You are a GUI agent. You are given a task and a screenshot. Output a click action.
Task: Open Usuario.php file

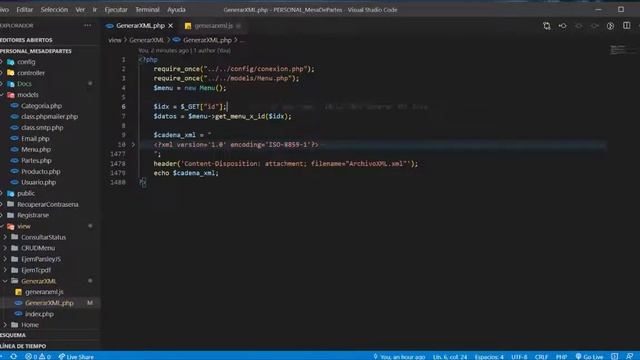coord(38,182)
